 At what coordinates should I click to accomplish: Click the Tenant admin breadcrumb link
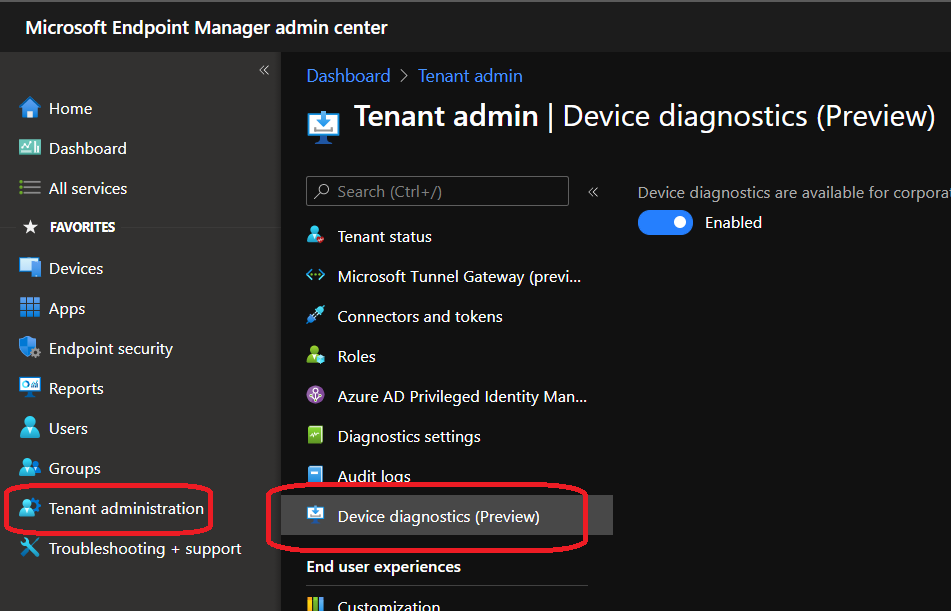470,76
